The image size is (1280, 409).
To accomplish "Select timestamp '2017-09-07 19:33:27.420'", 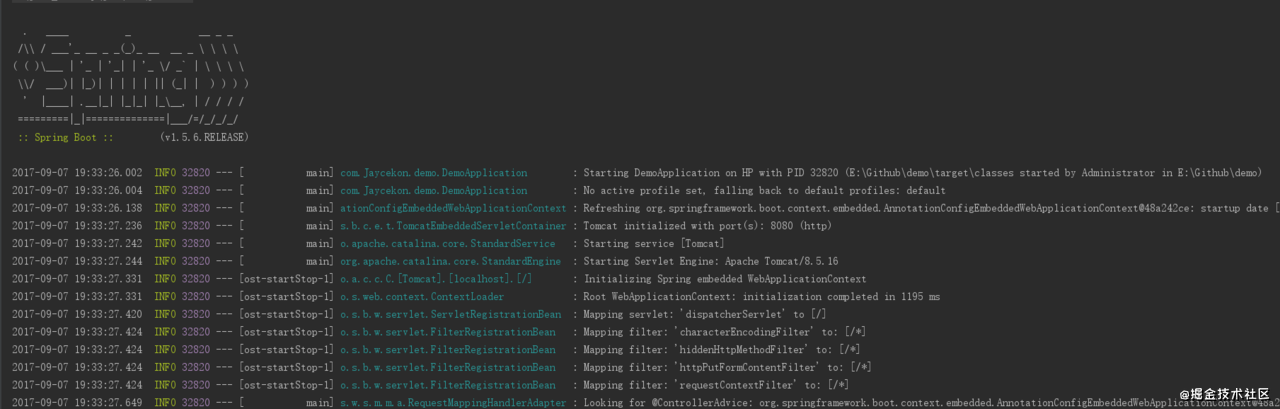I will [77, 315].
